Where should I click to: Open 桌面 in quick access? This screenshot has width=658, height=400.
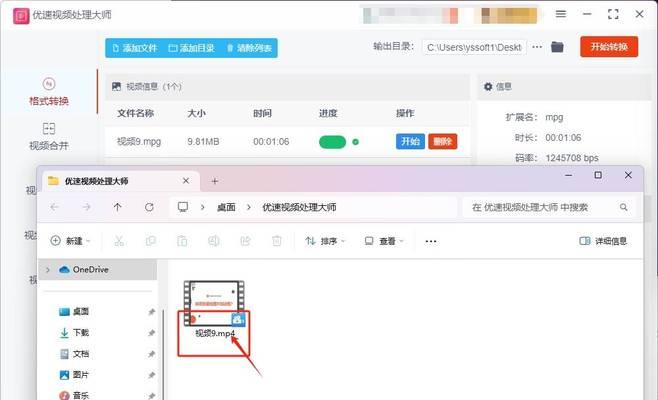[74, 311]
